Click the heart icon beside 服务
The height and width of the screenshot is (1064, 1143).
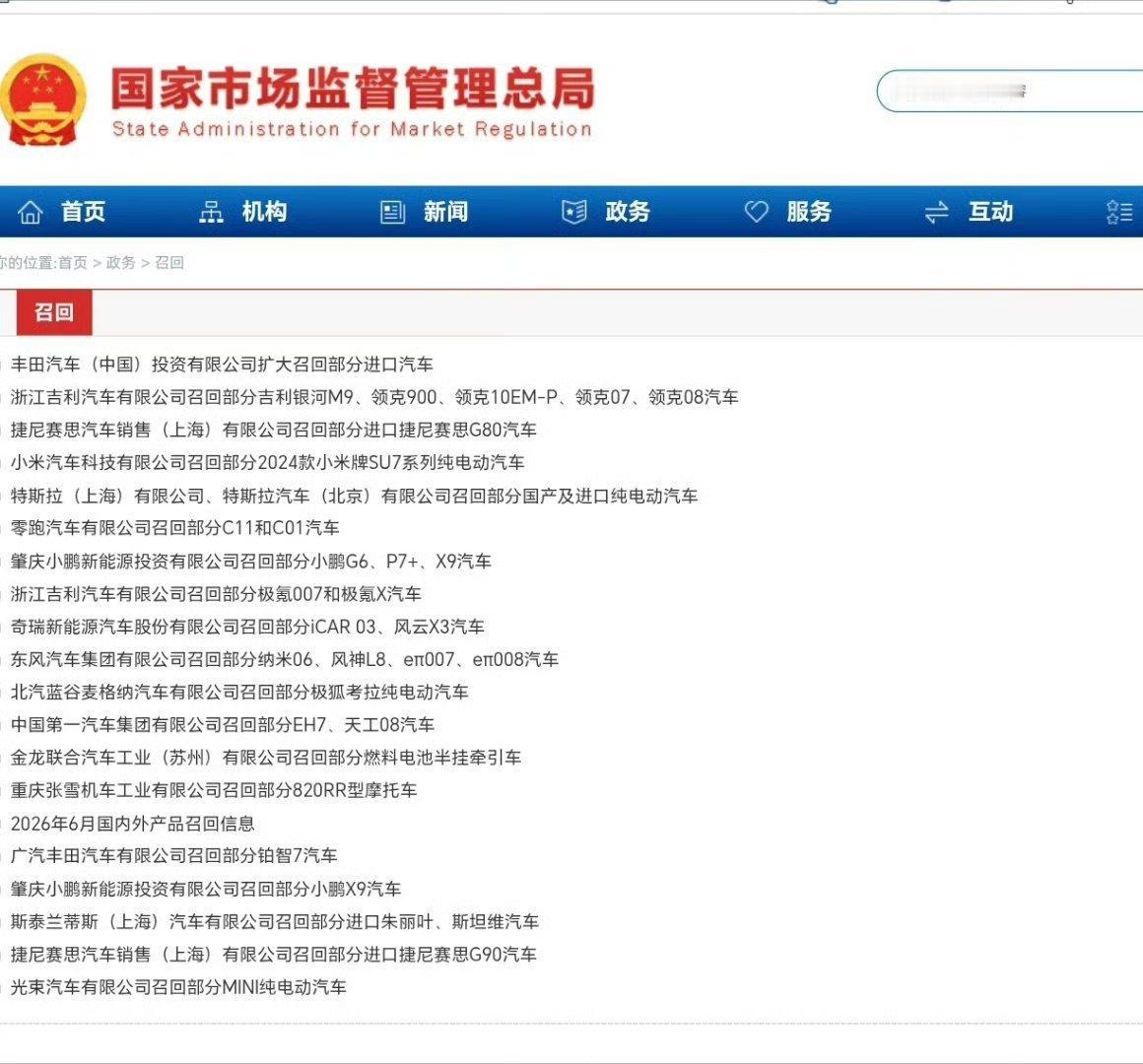tap(756, 212)
